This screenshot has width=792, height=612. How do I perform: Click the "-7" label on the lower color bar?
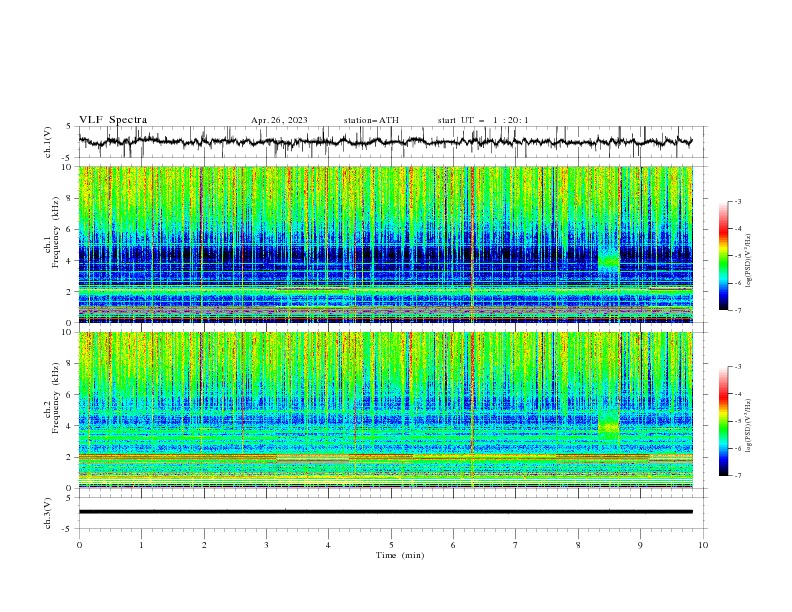pyautogui.click(x=737, y=475)
